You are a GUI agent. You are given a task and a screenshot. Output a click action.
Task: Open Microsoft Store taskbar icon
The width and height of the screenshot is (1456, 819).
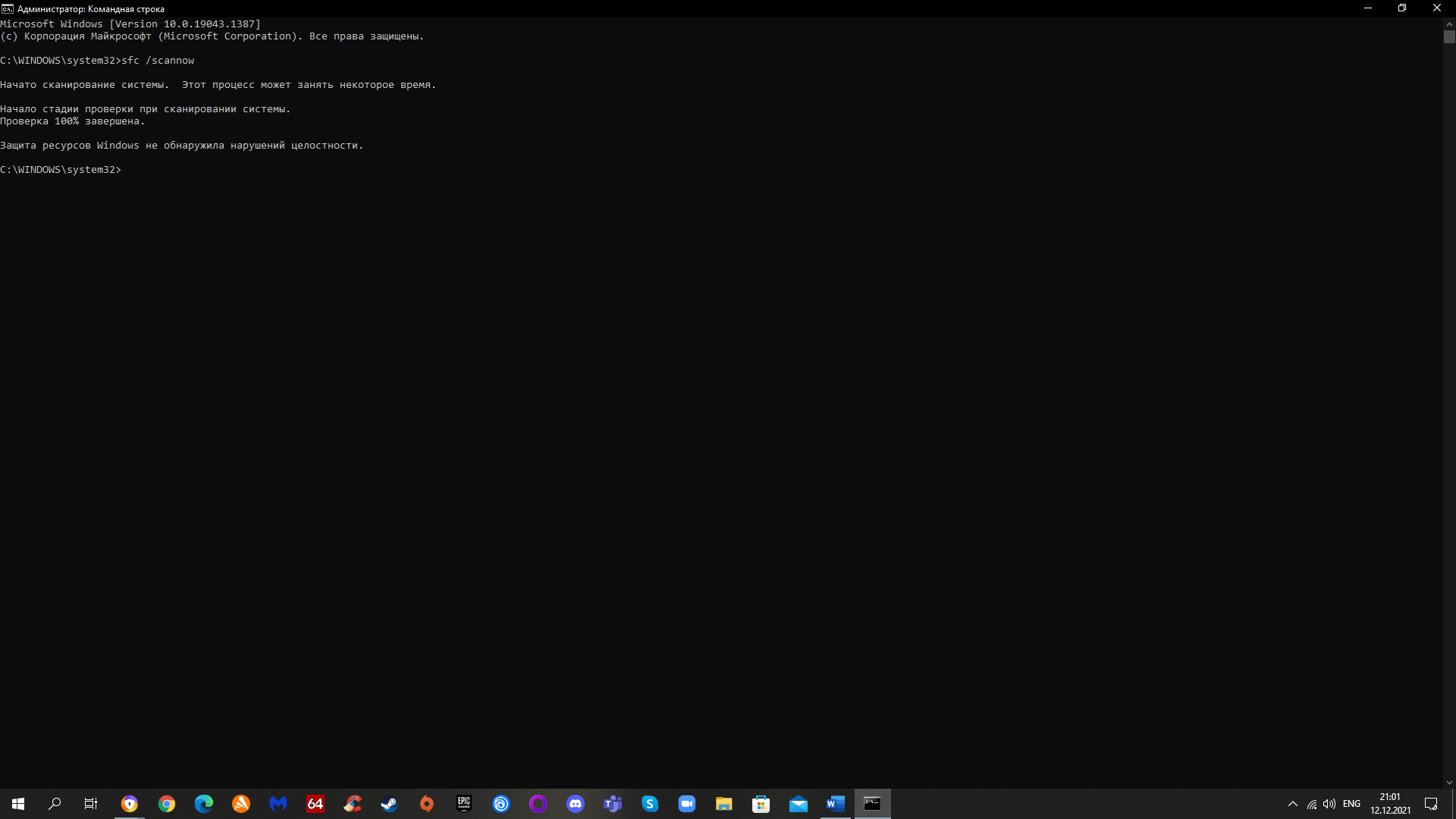761,804
